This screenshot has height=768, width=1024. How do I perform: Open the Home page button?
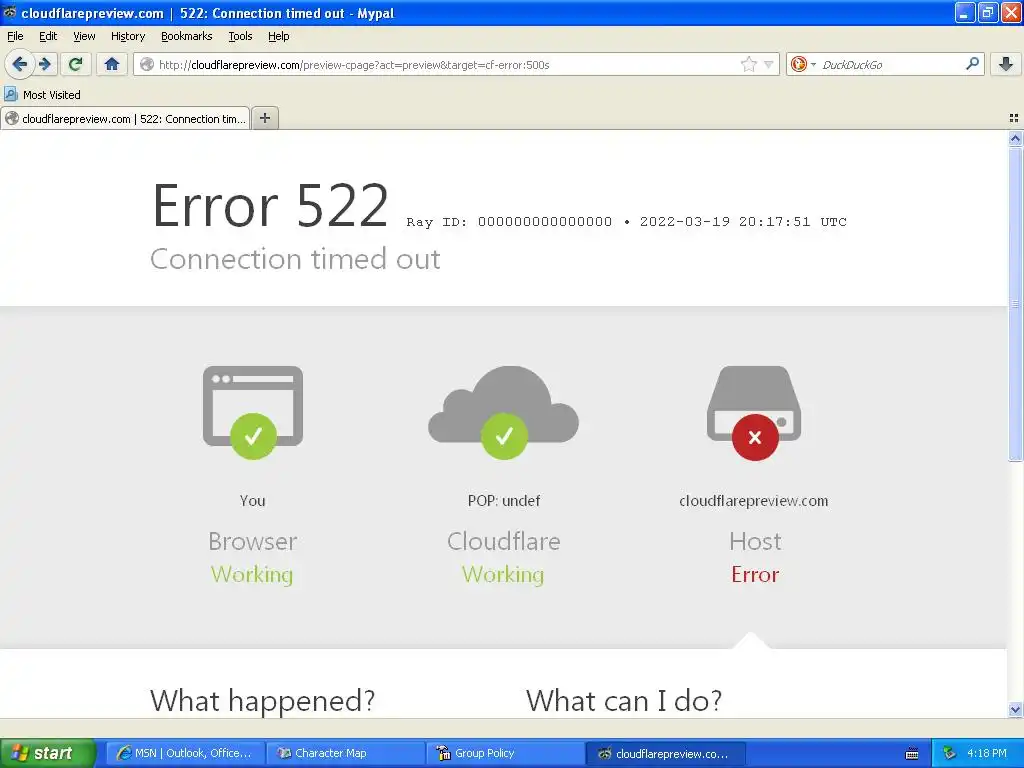point(112,64)
